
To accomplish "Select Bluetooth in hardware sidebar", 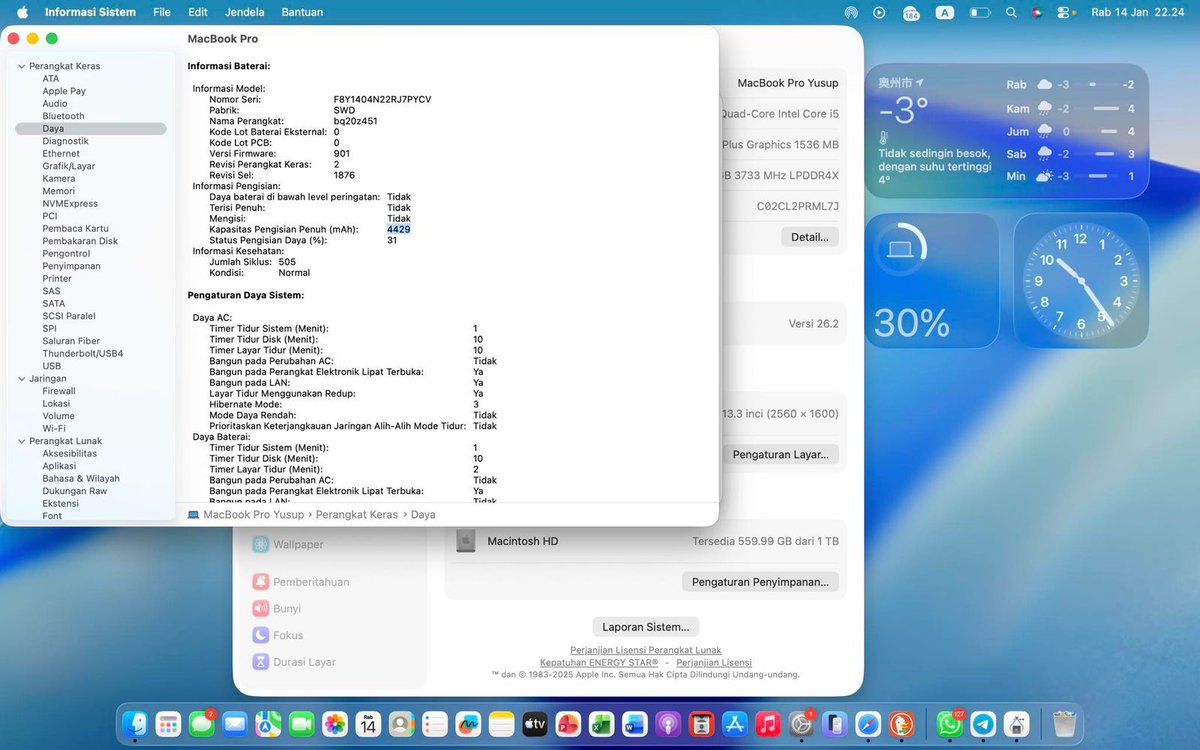I will [x=63, y=116].
